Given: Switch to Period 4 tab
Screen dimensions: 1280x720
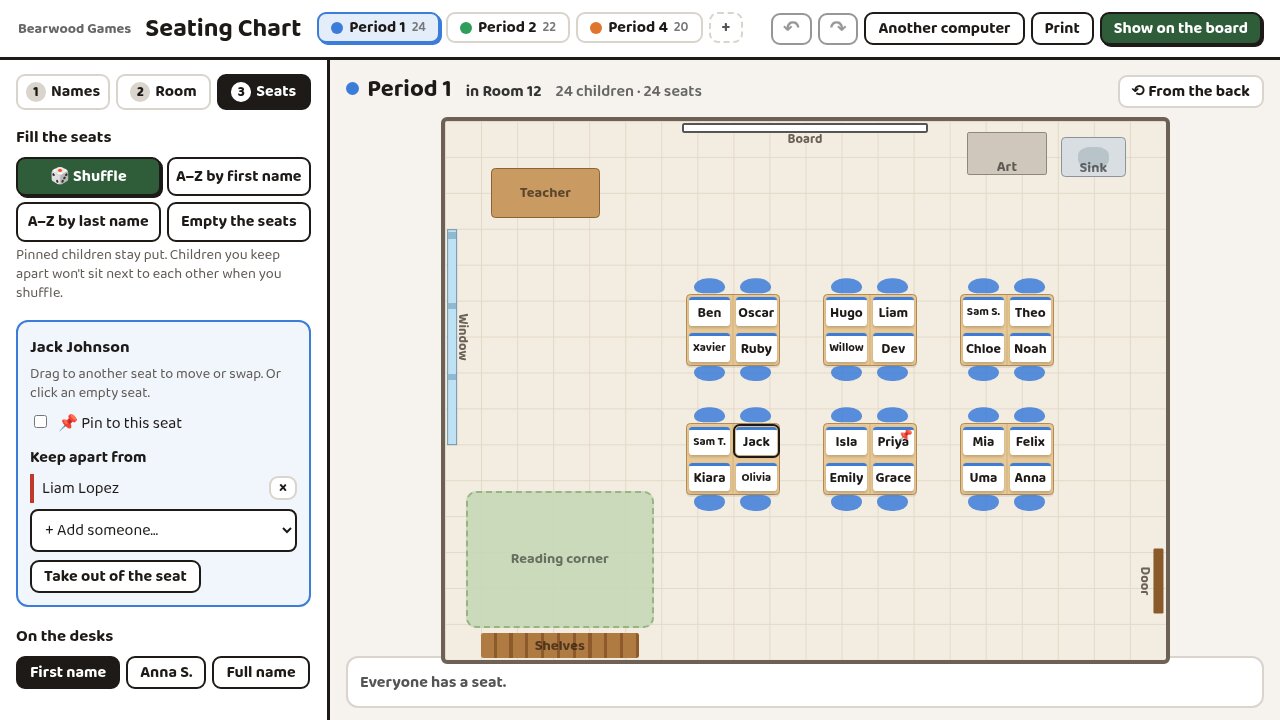Looking at the screenshot, I should [638, 28].
